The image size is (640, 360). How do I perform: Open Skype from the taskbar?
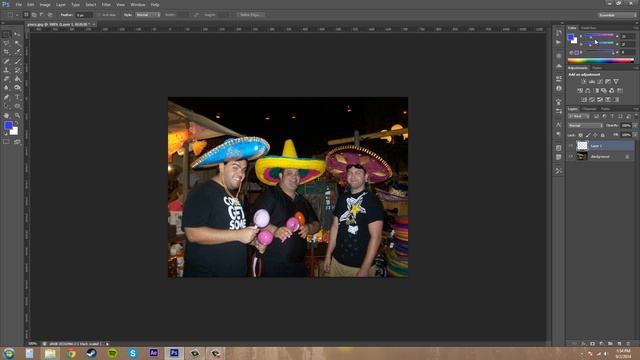pos(133,353)
